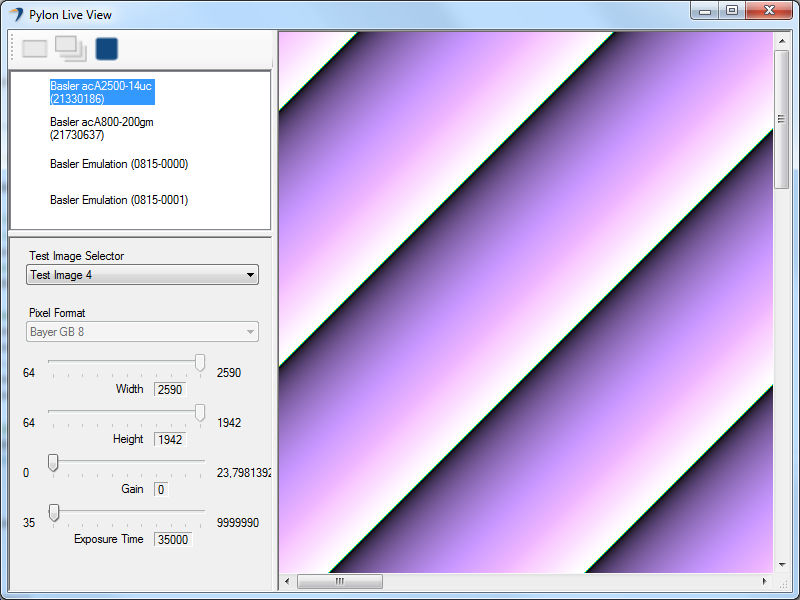
Task: Select Basler Emulation (0815-0001) device
Action: 119,200
